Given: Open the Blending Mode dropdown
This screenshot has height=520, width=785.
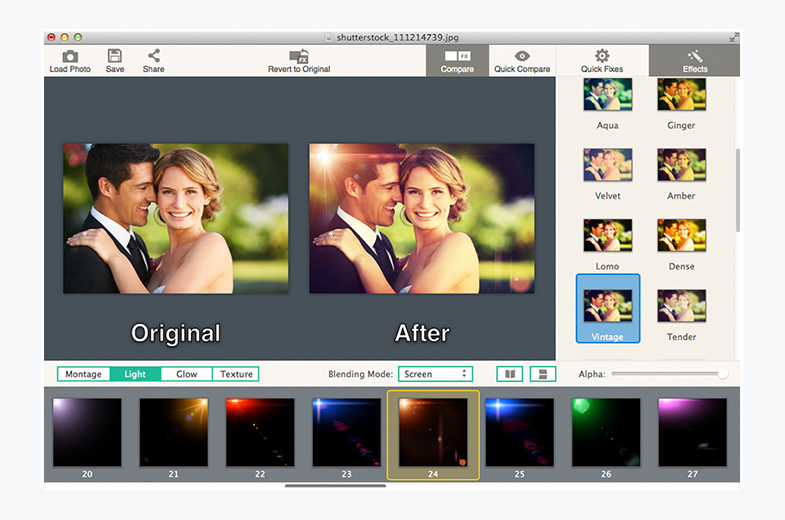Looking at the screenshot, I should click(x=435, y=374).
